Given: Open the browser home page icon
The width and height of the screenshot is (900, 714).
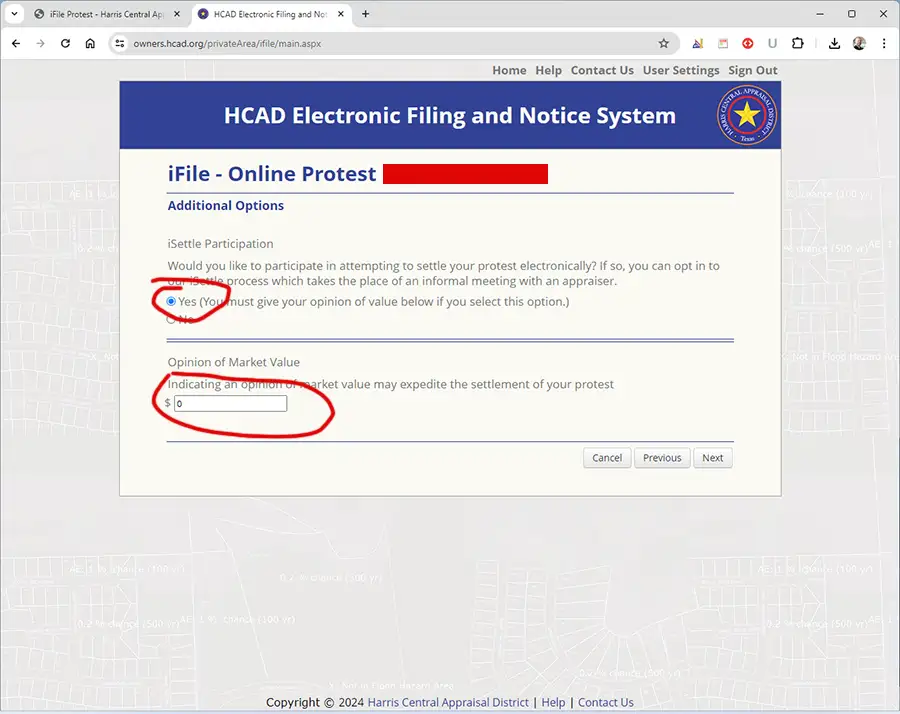Looking at the screenshot, I should (x=90, y=44).
